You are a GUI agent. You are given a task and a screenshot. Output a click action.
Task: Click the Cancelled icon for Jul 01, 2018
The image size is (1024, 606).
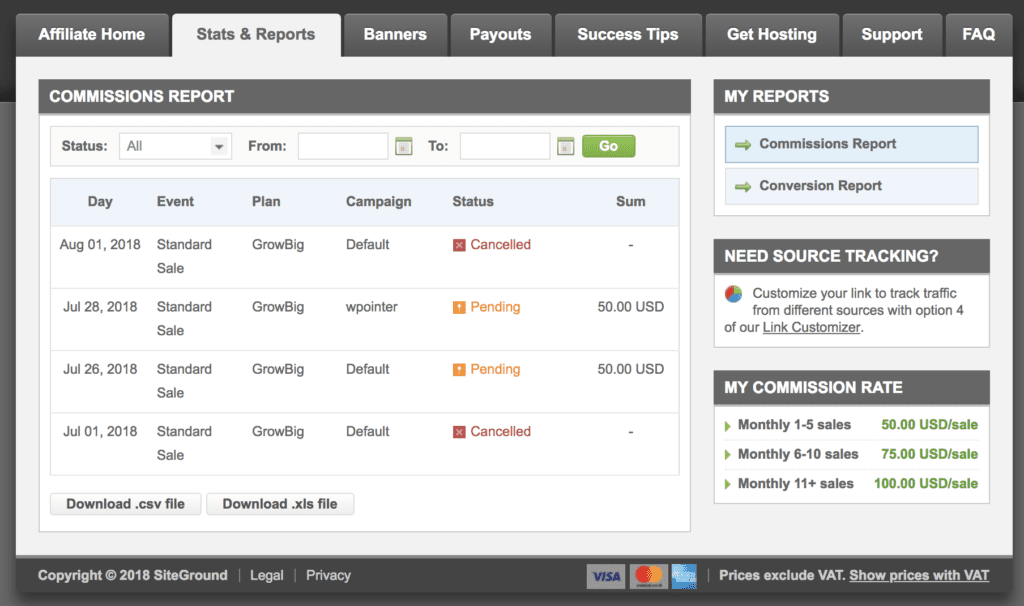coord(459,432)
